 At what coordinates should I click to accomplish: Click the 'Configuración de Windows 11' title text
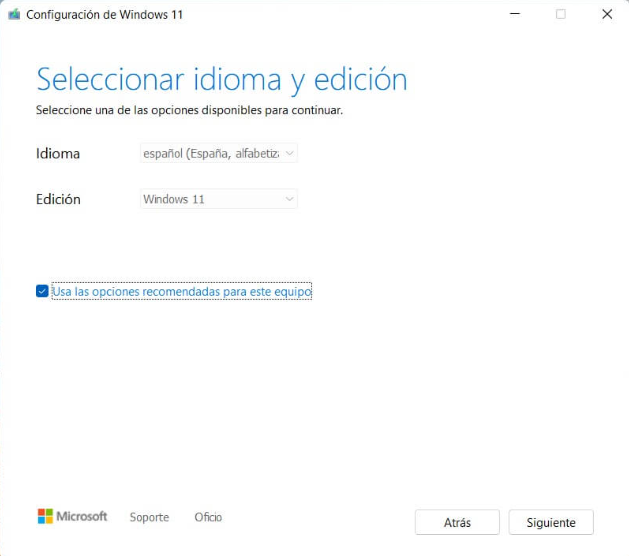104,15
